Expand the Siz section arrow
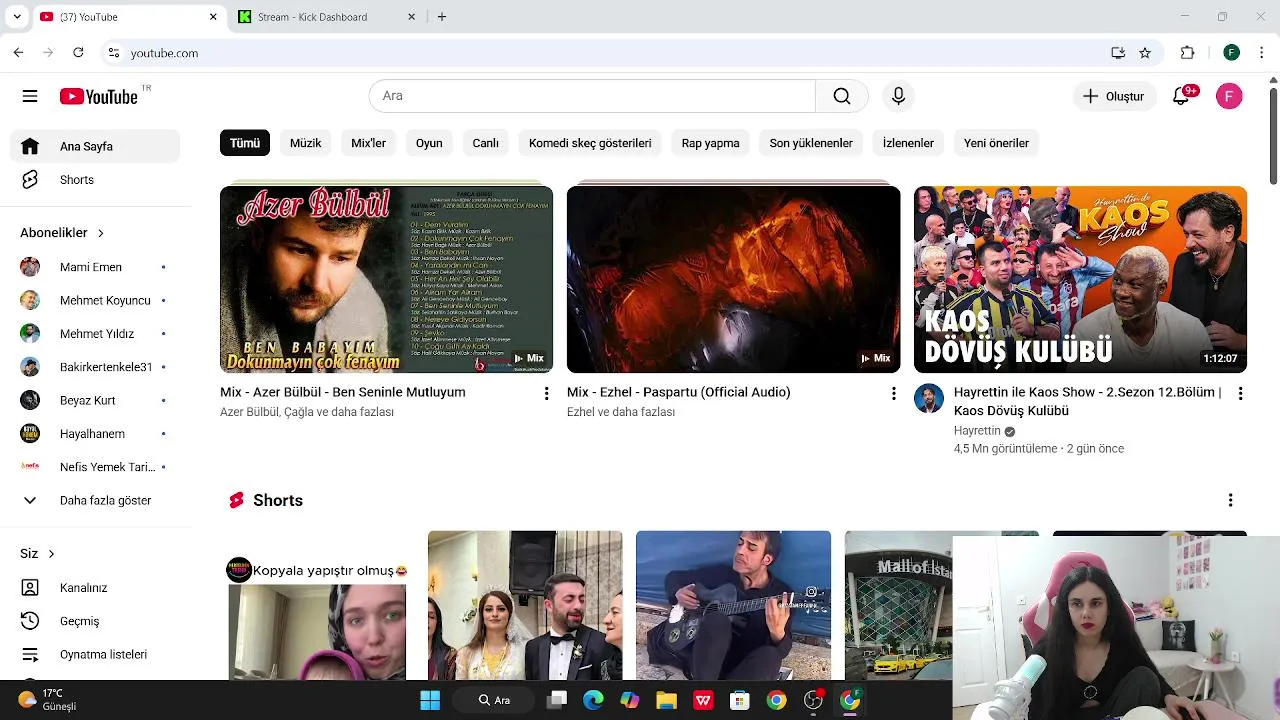This screenshot has width=1280, height=720. (x=51, y=554)
